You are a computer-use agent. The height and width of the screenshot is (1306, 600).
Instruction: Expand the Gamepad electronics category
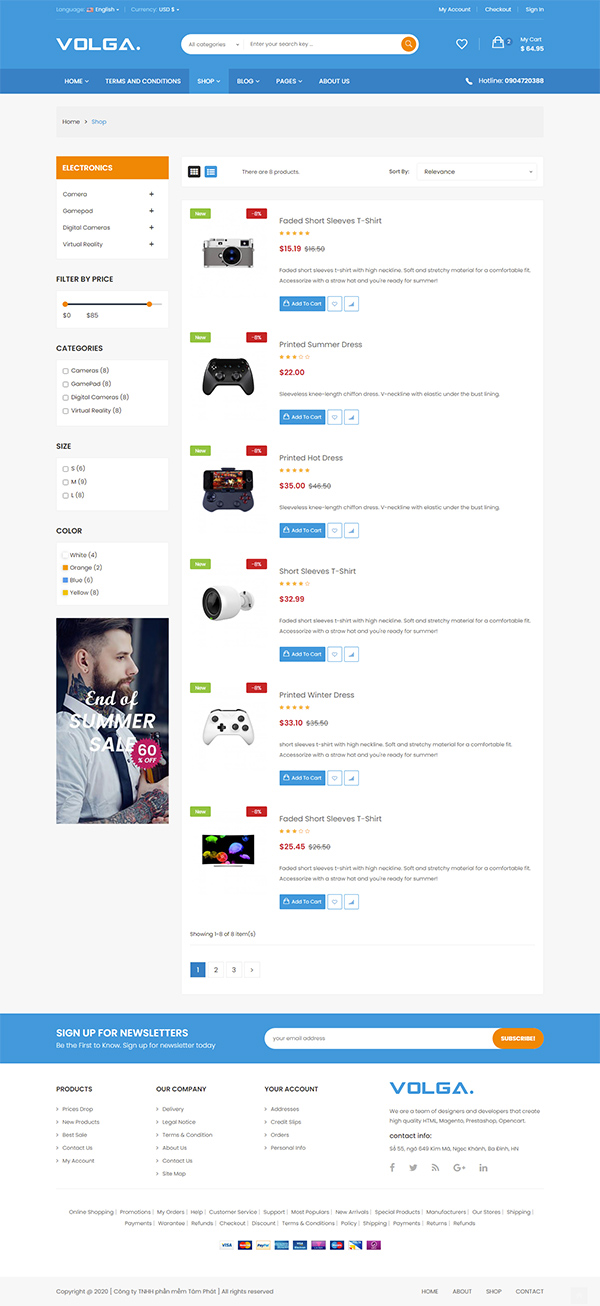point(151,211)
